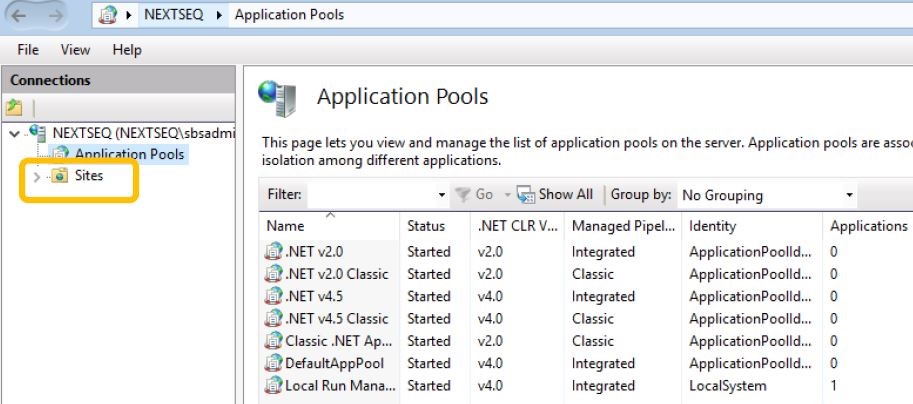Sort by the Status column header
This screenshot has height=404, width=913.
(427, 226)
